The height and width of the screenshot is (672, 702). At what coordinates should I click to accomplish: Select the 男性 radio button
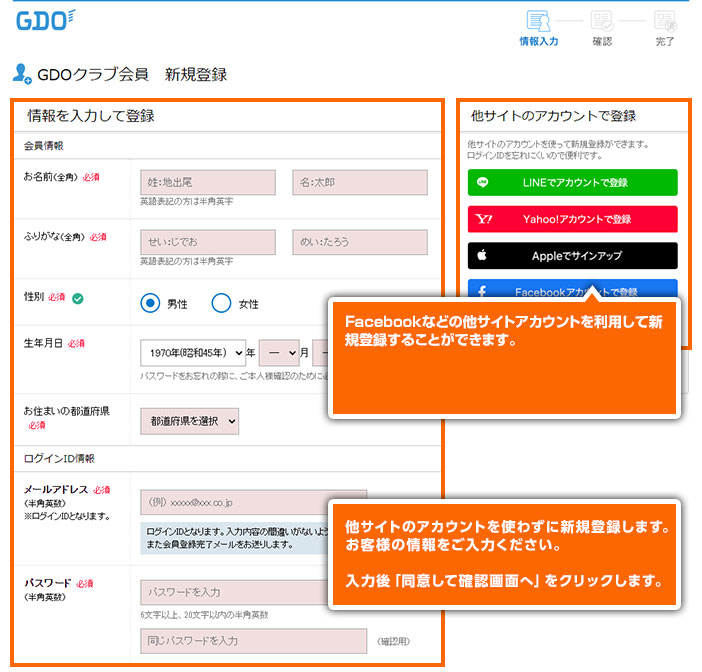pos(150,303)
